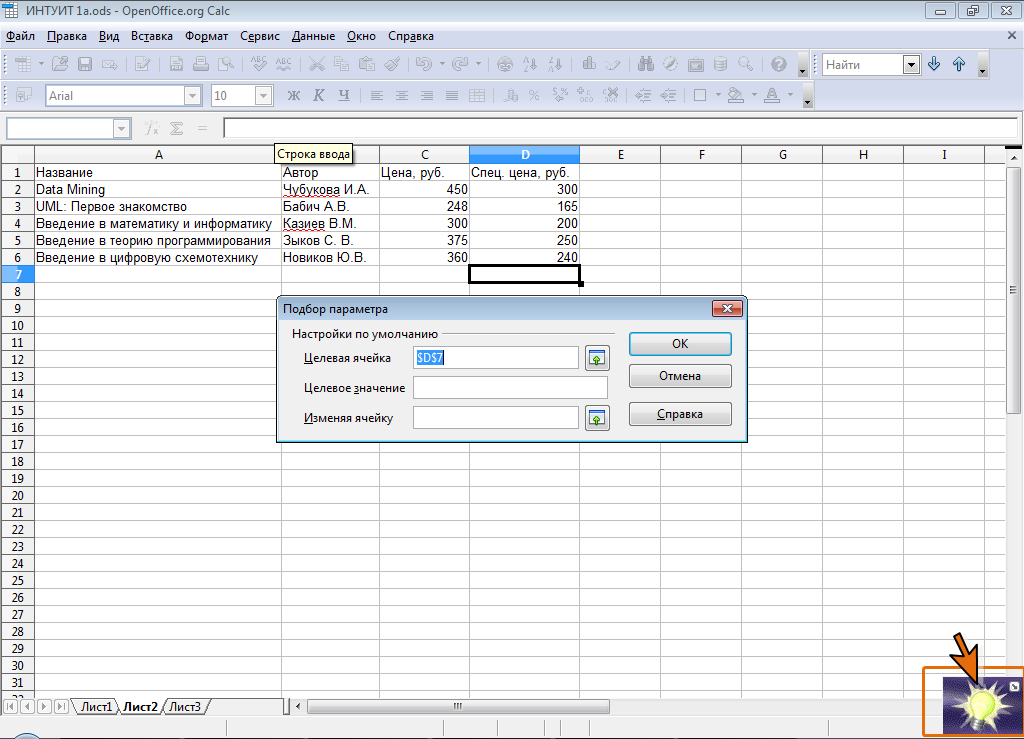
Task: Click the Print toolbar icon
Action: 201,64
